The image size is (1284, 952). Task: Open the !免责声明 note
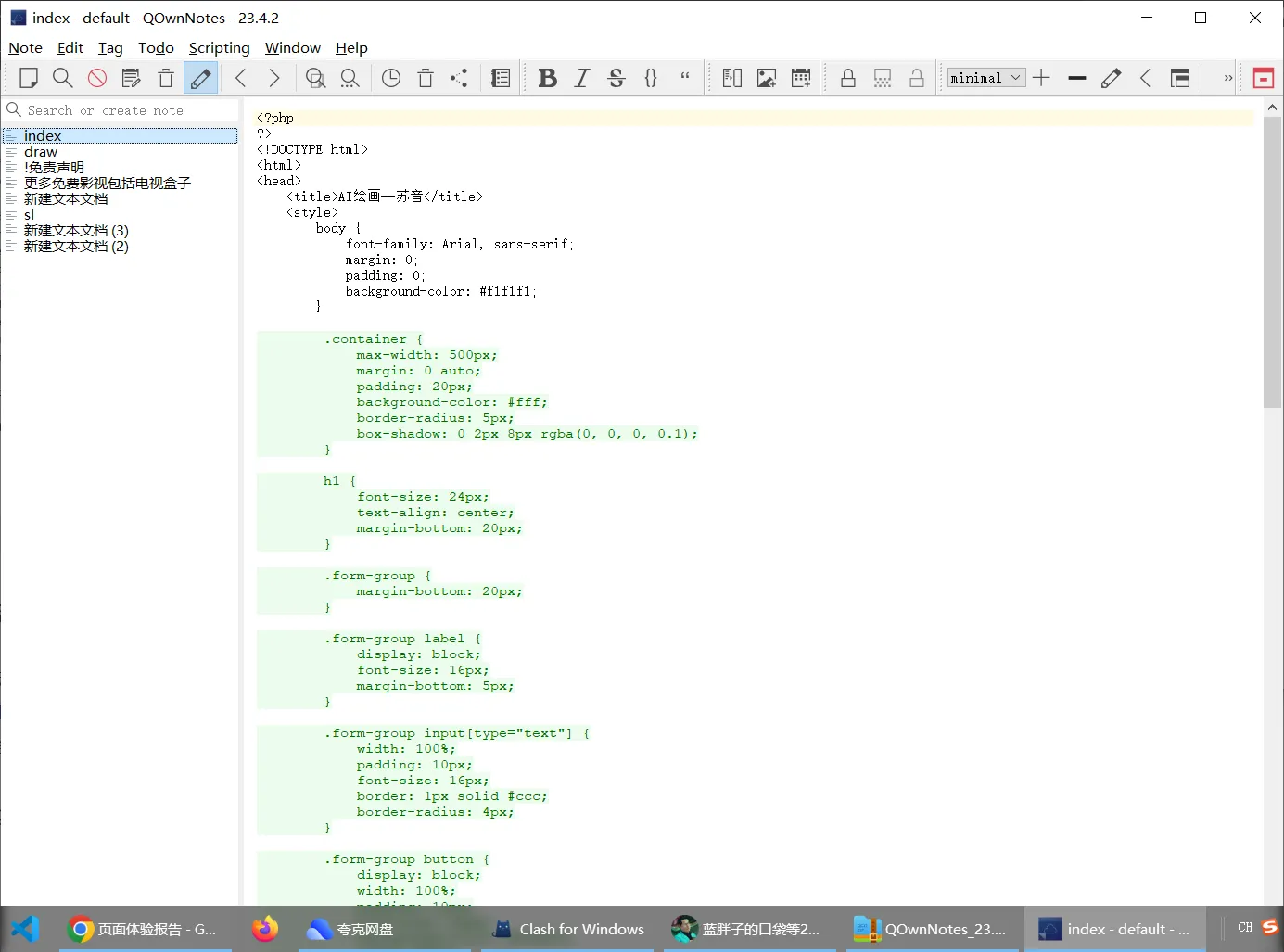click(56, 167)
